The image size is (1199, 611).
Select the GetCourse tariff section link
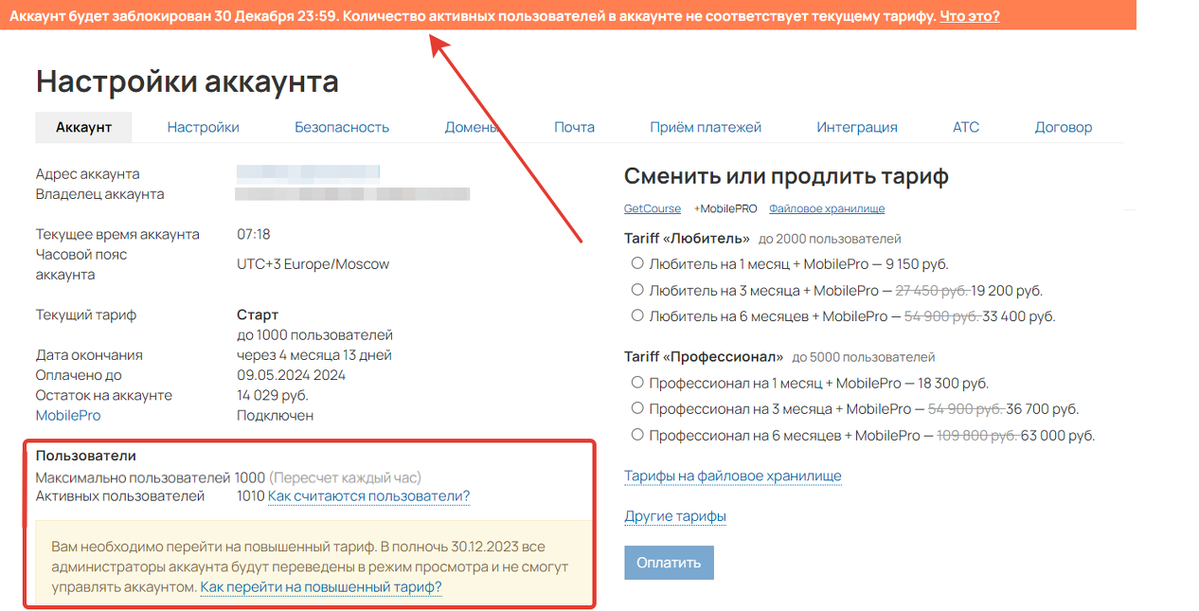(x=652, y=209)
